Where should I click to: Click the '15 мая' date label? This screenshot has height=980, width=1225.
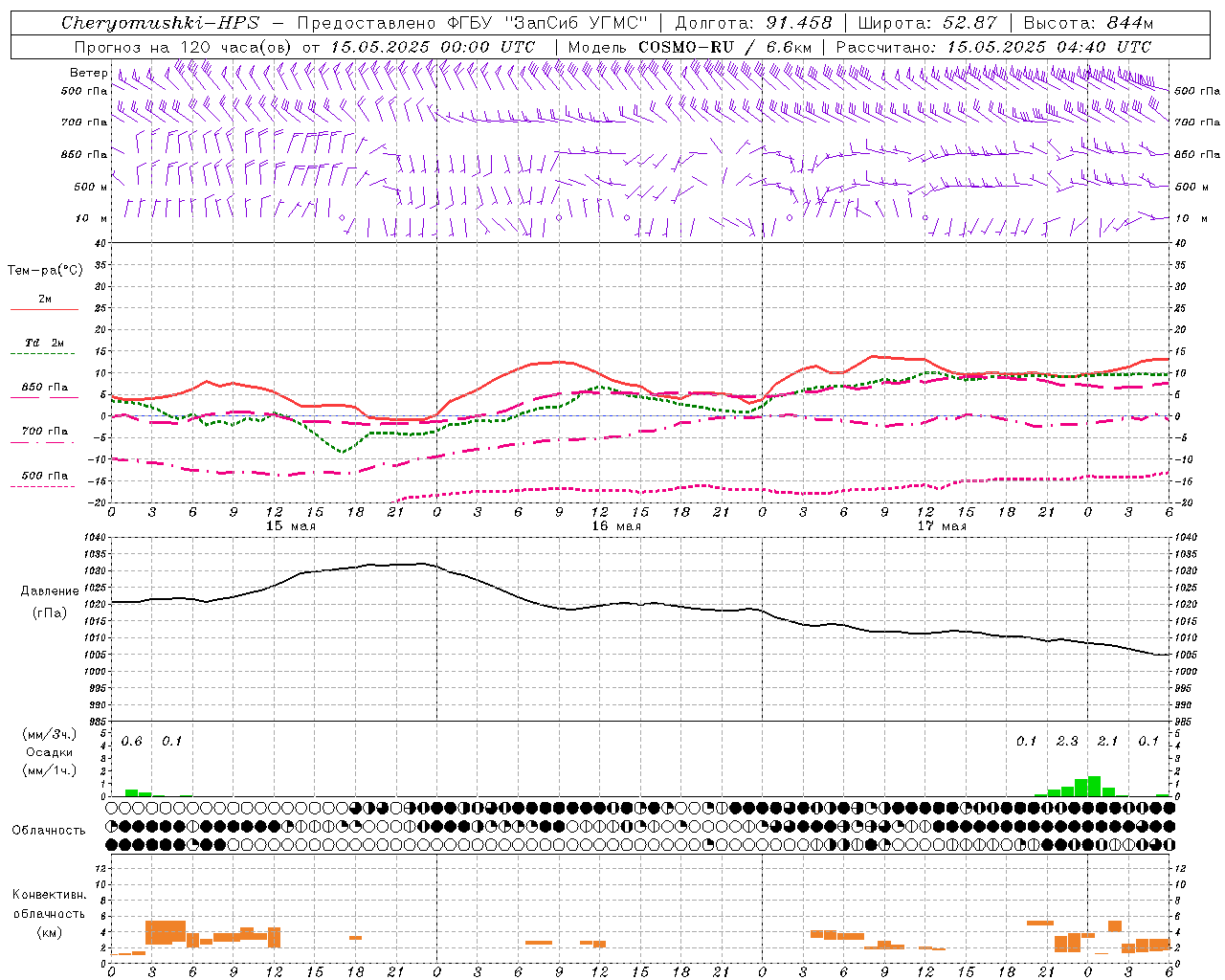291,526
